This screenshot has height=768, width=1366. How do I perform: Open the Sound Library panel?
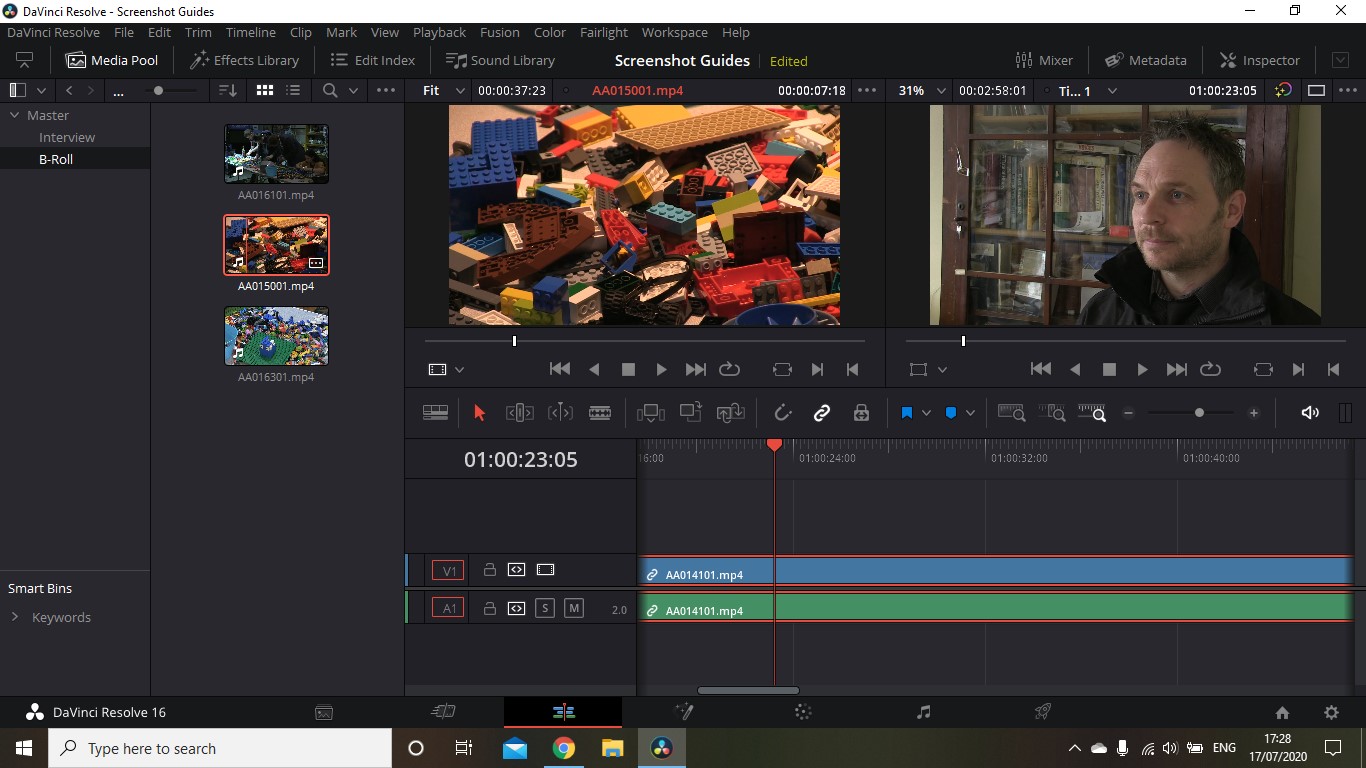coord(500,60)
